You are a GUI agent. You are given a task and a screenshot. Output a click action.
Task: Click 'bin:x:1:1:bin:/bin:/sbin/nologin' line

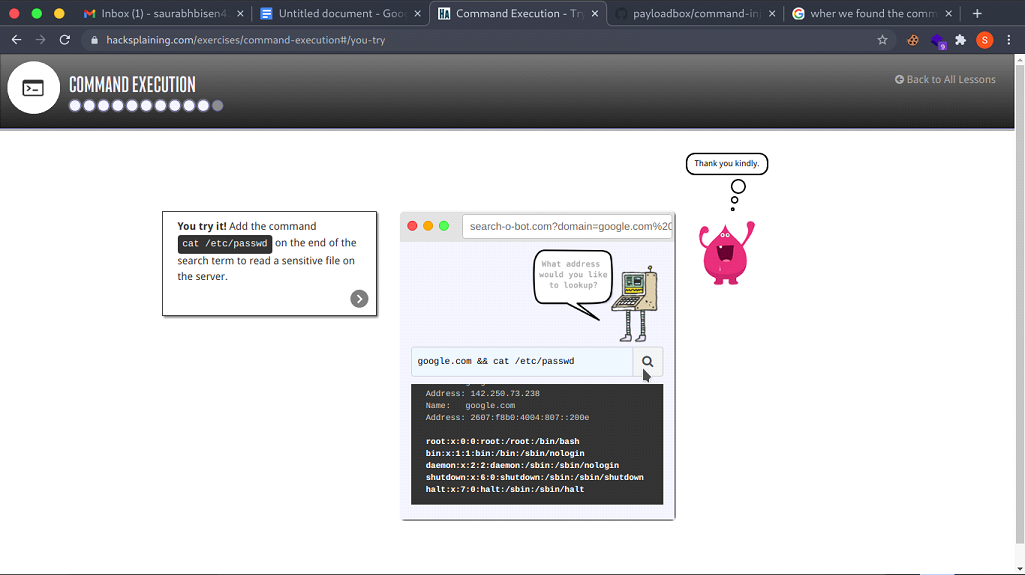[505, 453]
